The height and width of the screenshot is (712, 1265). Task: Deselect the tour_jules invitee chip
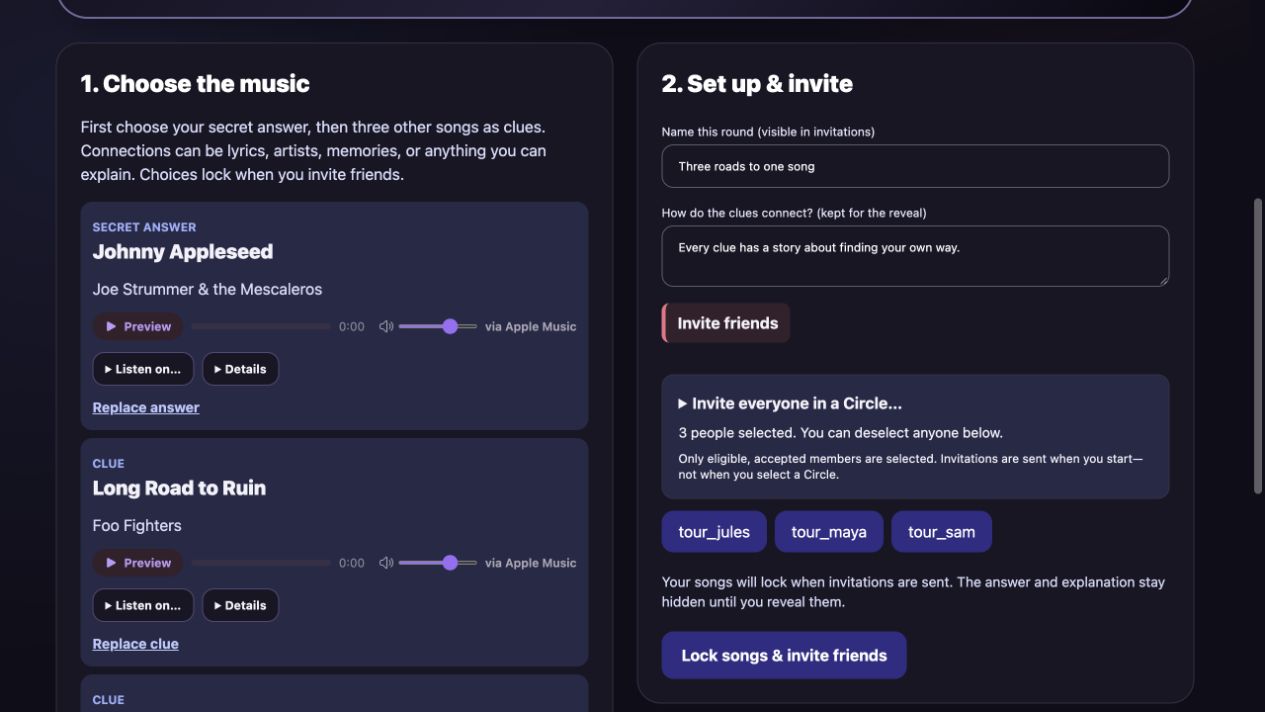coord(714,532)
